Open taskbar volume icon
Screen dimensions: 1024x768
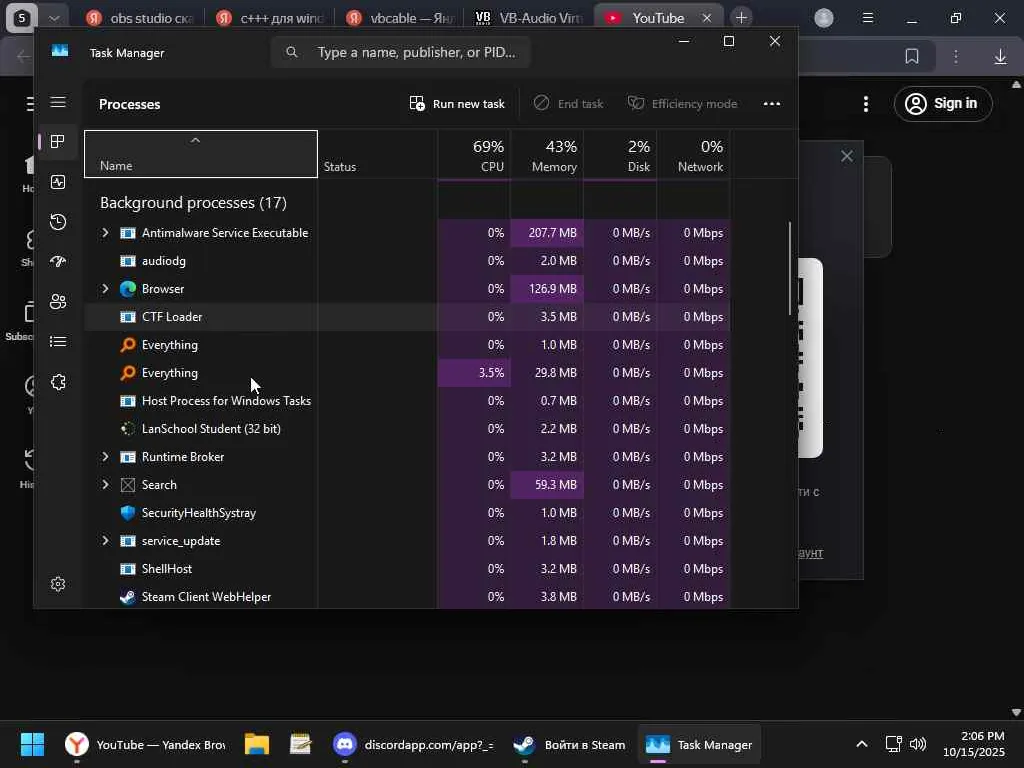[x=918, y=744]
